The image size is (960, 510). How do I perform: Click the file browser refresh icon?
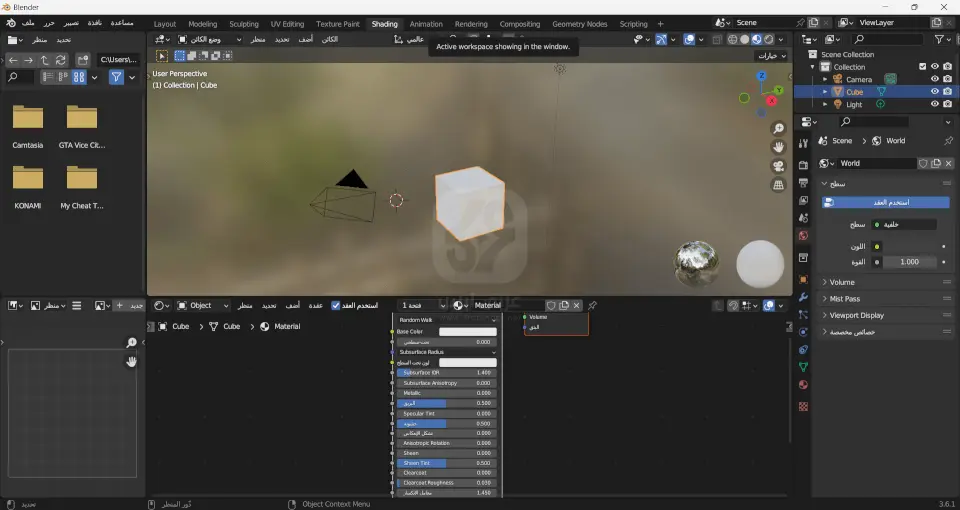tap(61, 60)
